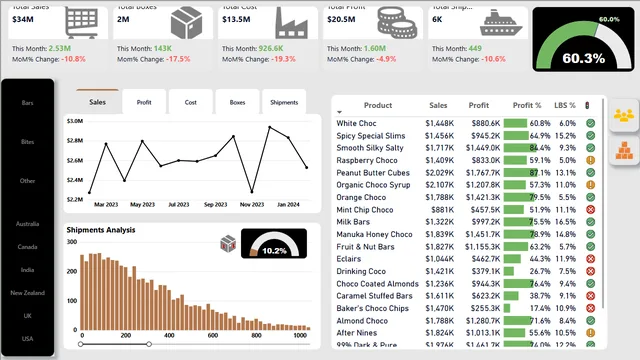Click the $2,107K sales value cell

click(440, 185)
